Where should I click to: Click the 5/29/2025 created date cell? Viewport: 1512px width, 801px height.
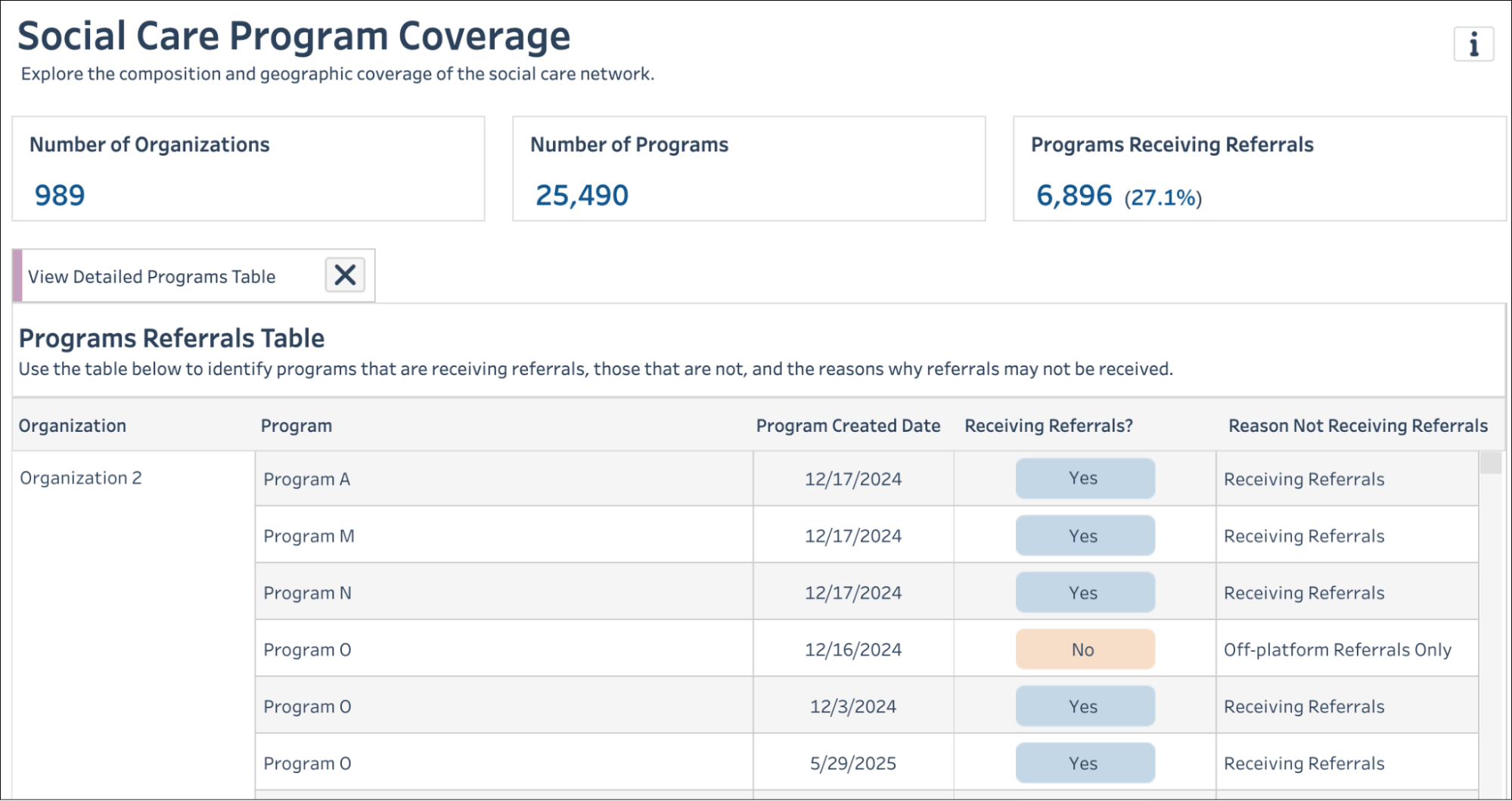pos(852,763)
